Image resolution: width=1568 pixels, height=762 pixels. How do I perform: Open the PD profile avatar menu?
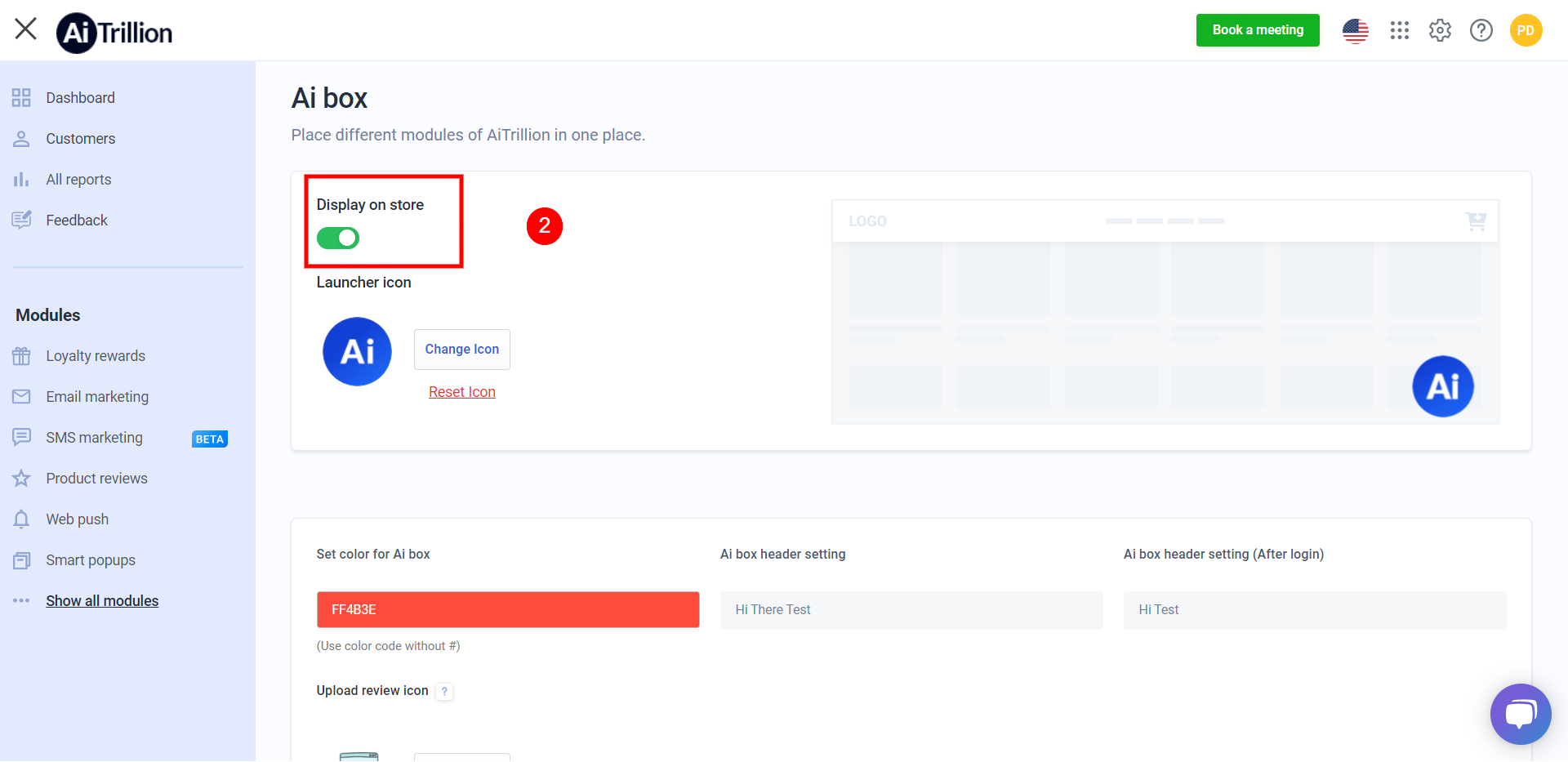tap(1526, 30)
